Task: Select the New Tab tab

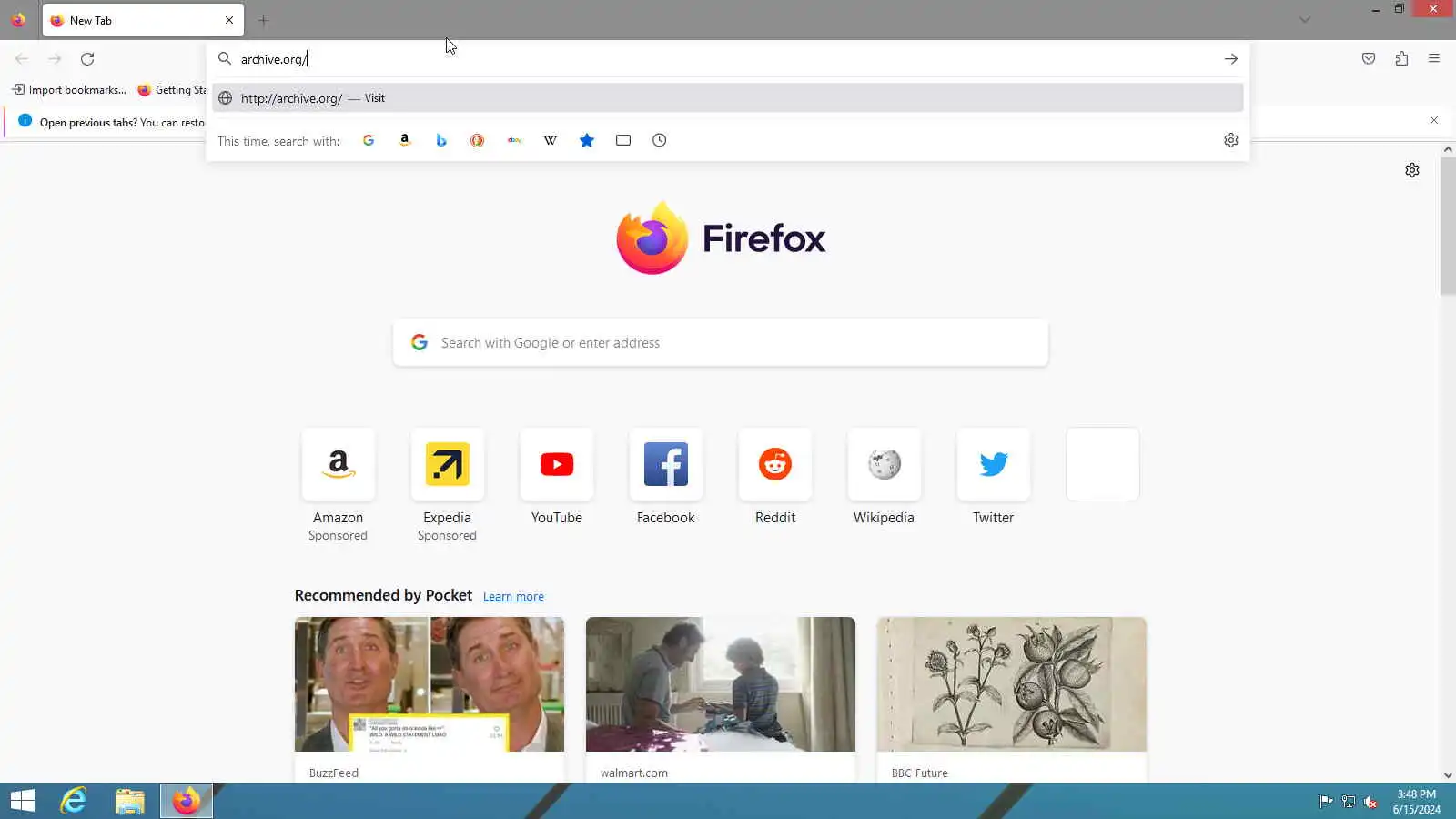Action: (143, 20)
